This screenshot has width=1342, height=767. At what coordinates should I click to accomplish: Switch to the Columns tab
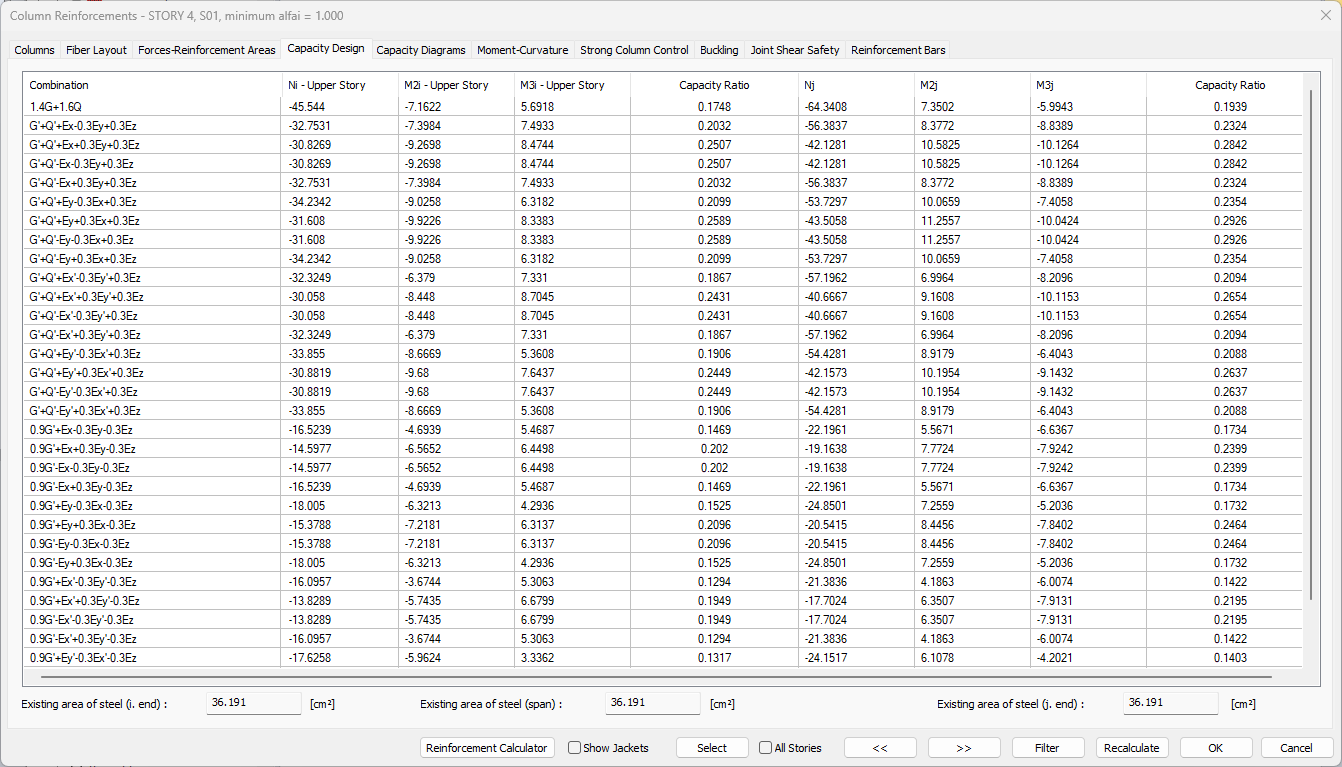coord(35,50)
